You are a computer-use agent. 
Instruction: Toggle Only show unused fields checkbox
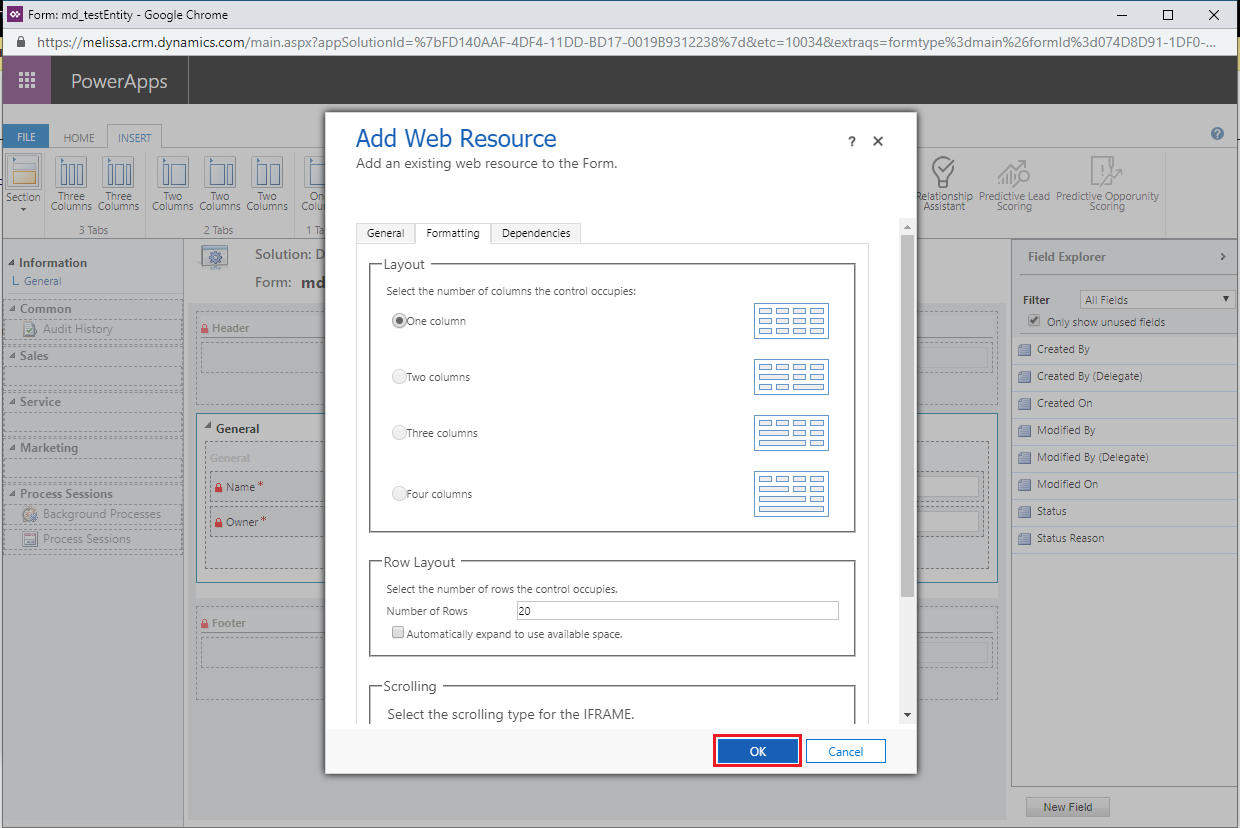[x=1035, y=321]
